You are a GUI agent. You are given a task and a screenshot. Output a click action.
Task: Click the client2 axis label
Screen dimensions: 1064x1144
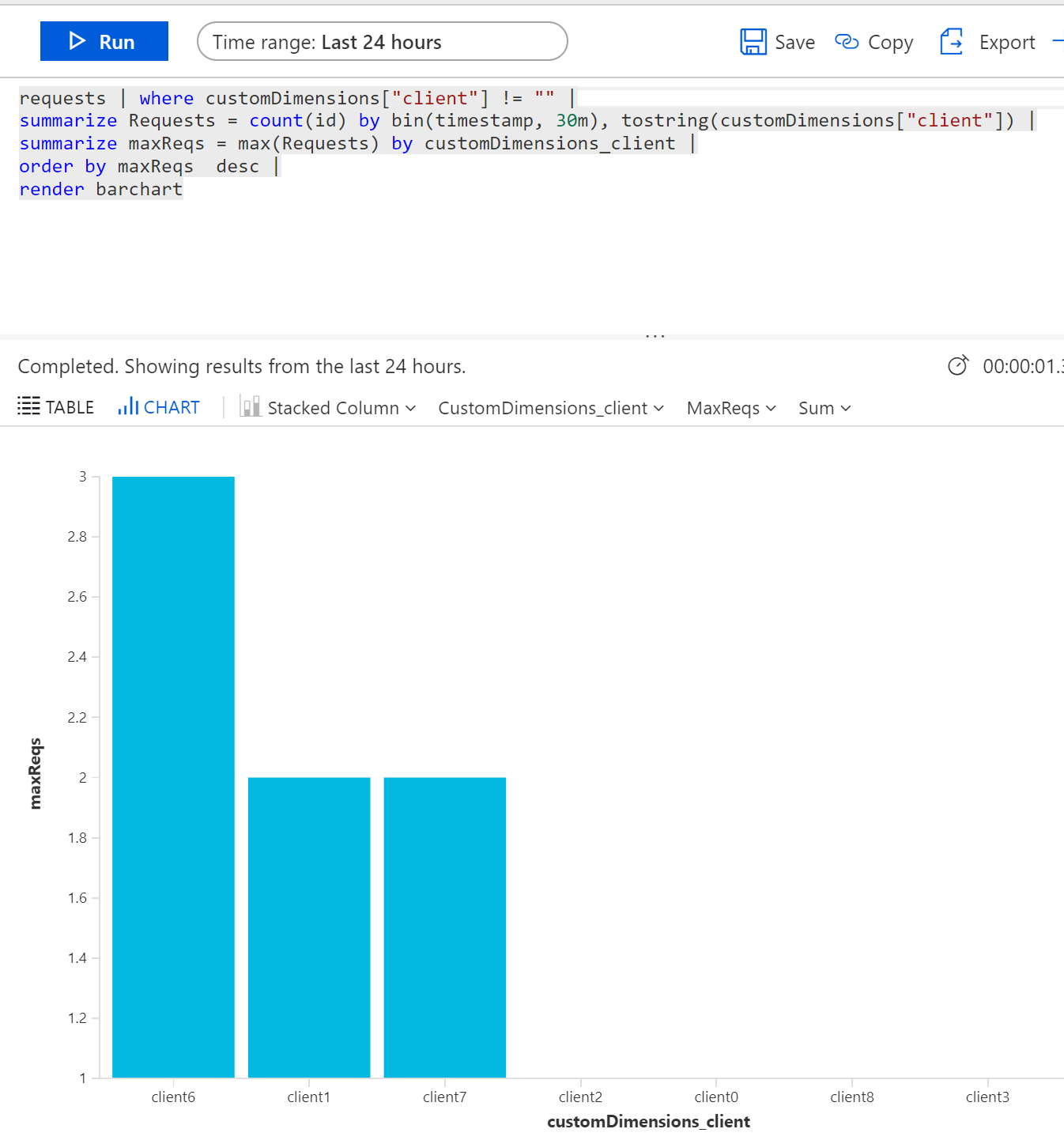pyautogui.click(x=580, y=1097)
